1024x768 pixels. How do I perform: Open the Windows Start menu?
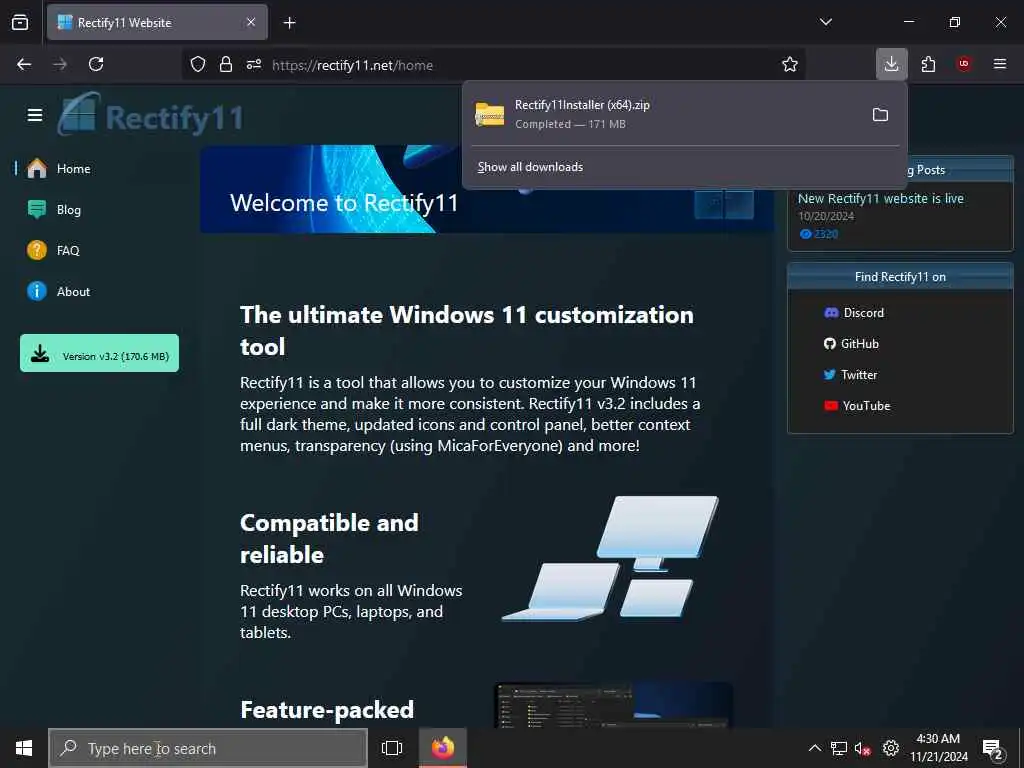click(24, 748)
